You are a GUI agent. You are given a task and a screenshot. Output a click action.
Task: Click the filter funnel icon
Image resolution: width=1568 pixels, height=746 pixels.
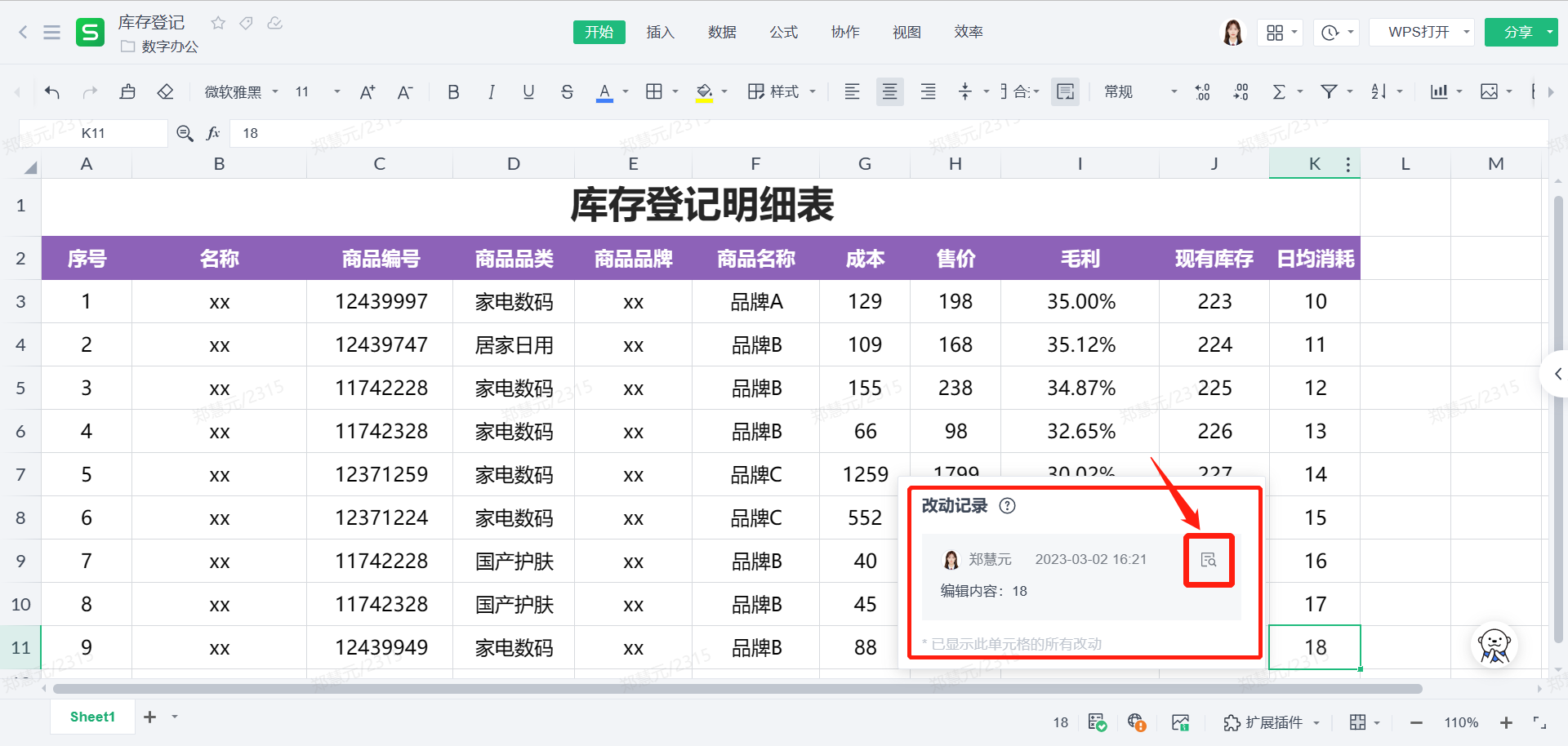pos(1330,91)
